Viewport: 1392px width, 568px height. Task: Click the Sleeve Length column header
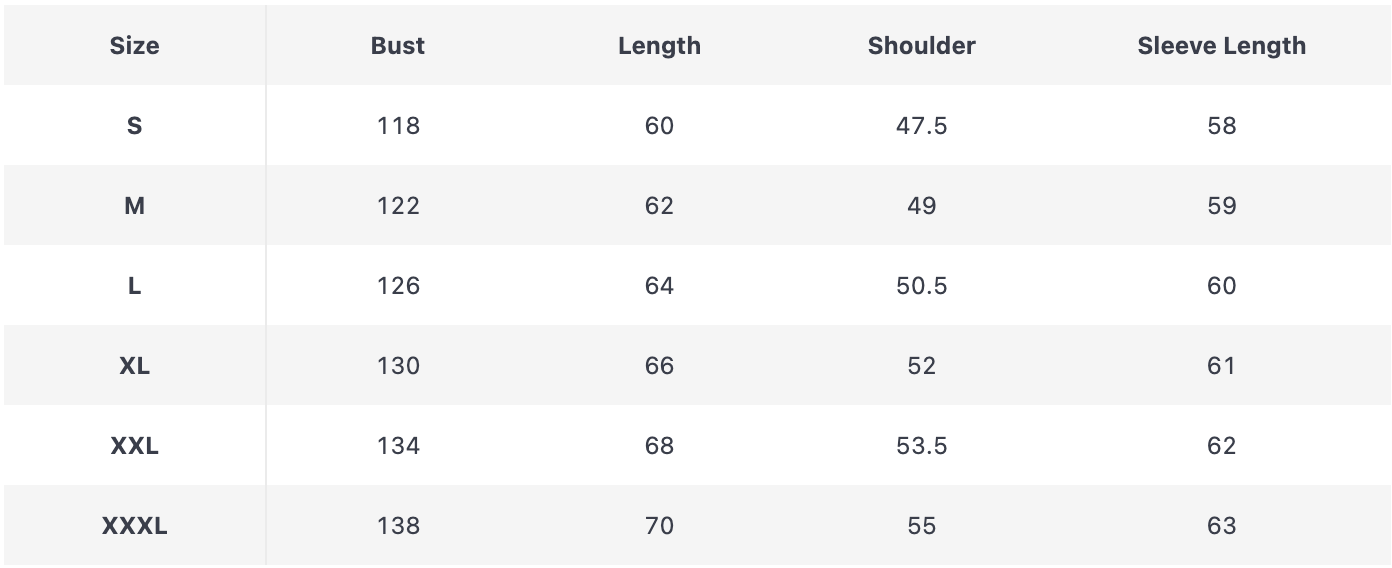[x=1221, y=46]
